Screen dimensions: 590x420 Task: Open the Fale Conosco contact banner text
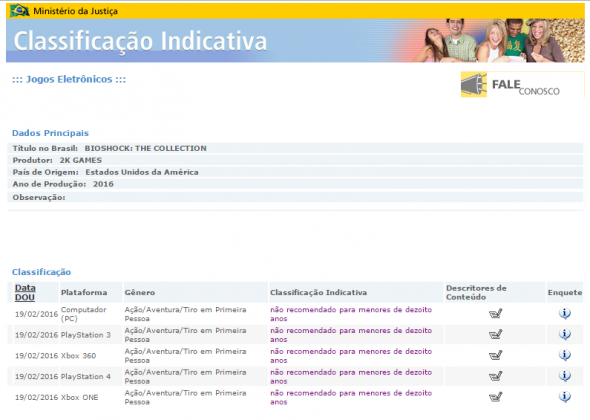pyautogui.click(x=526, y=87)
